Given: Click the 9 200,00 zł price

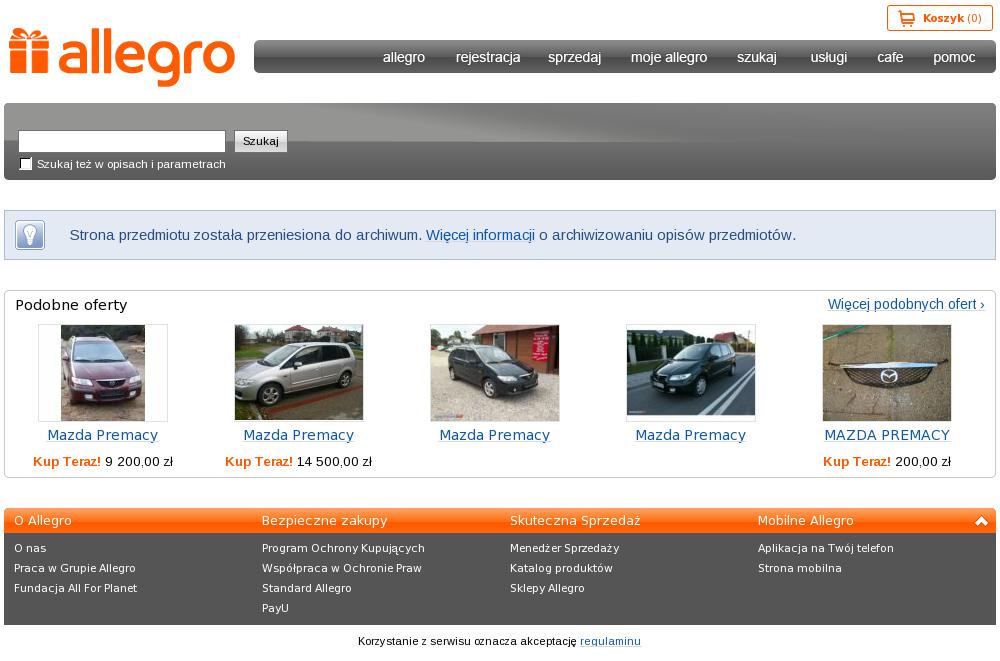Looking at the screenshot, I should coord(139,461).
